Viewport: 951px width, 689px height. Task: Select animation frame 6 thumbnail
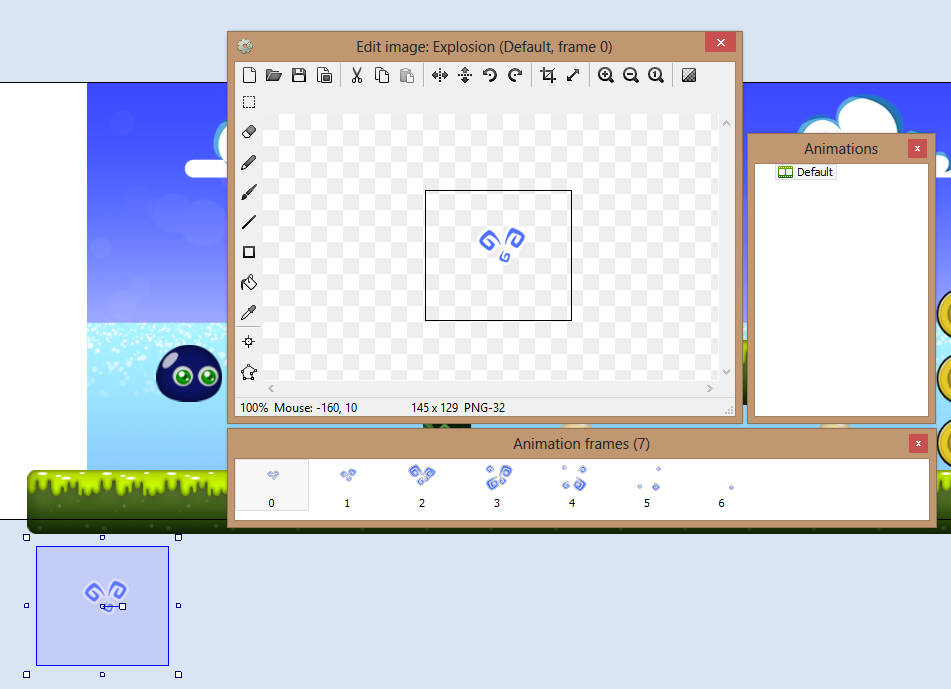point(722,485)
